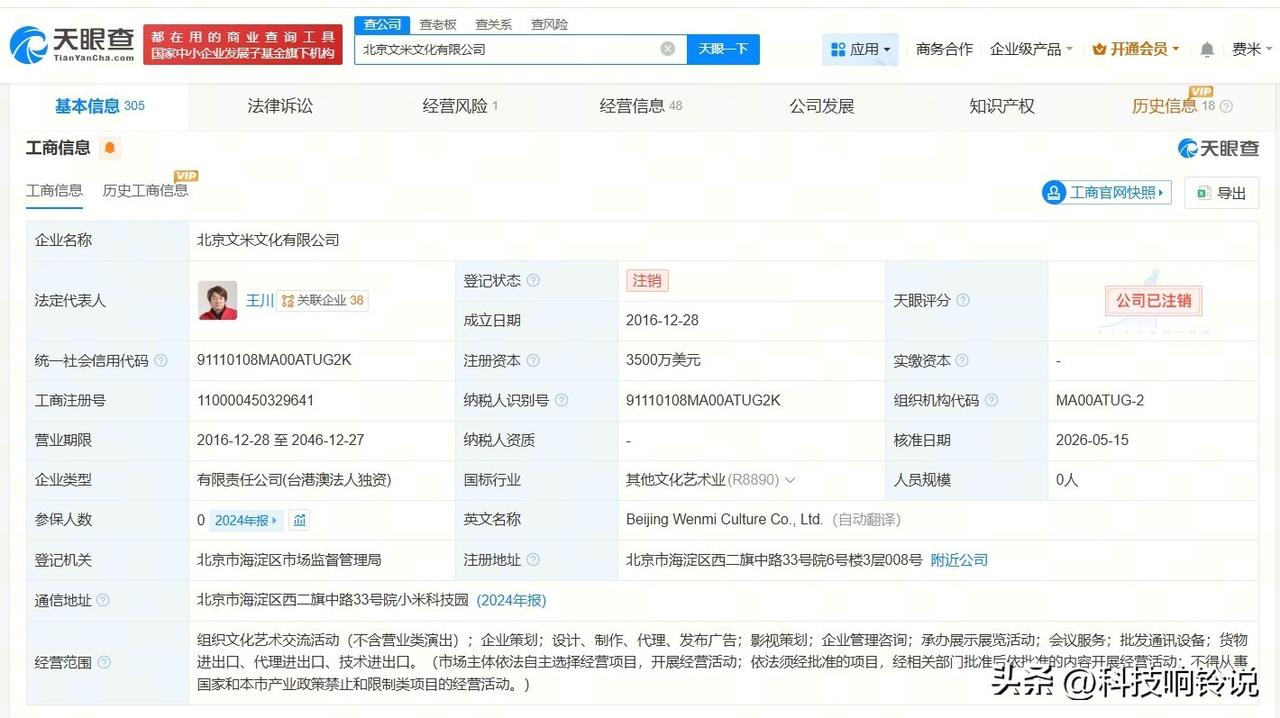Open the help icon next to 经营范围
This screenshot has height=718, width=1280.
104,662
